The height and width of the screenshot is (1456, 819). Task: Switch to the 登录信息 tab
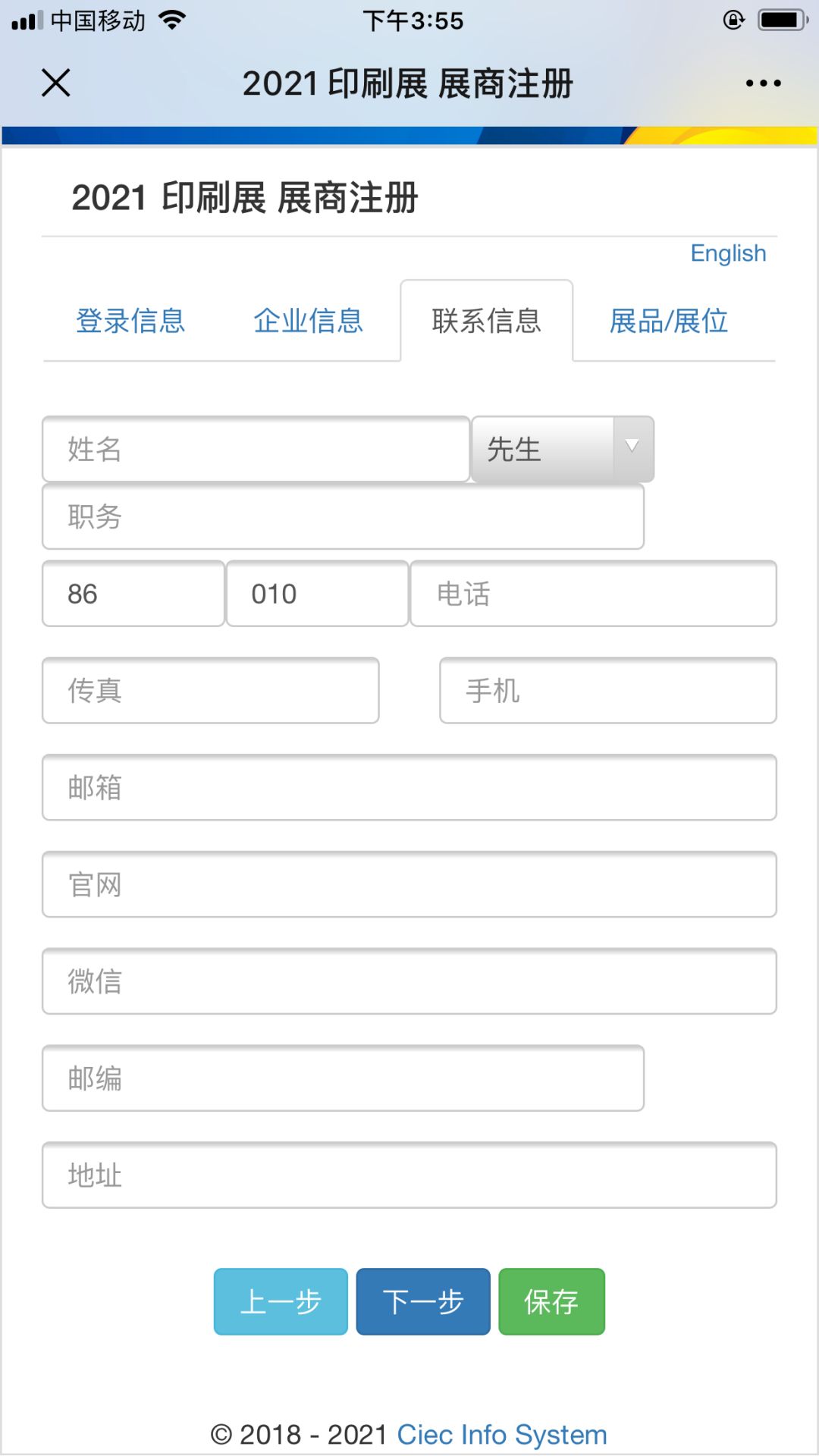(130, 321)
